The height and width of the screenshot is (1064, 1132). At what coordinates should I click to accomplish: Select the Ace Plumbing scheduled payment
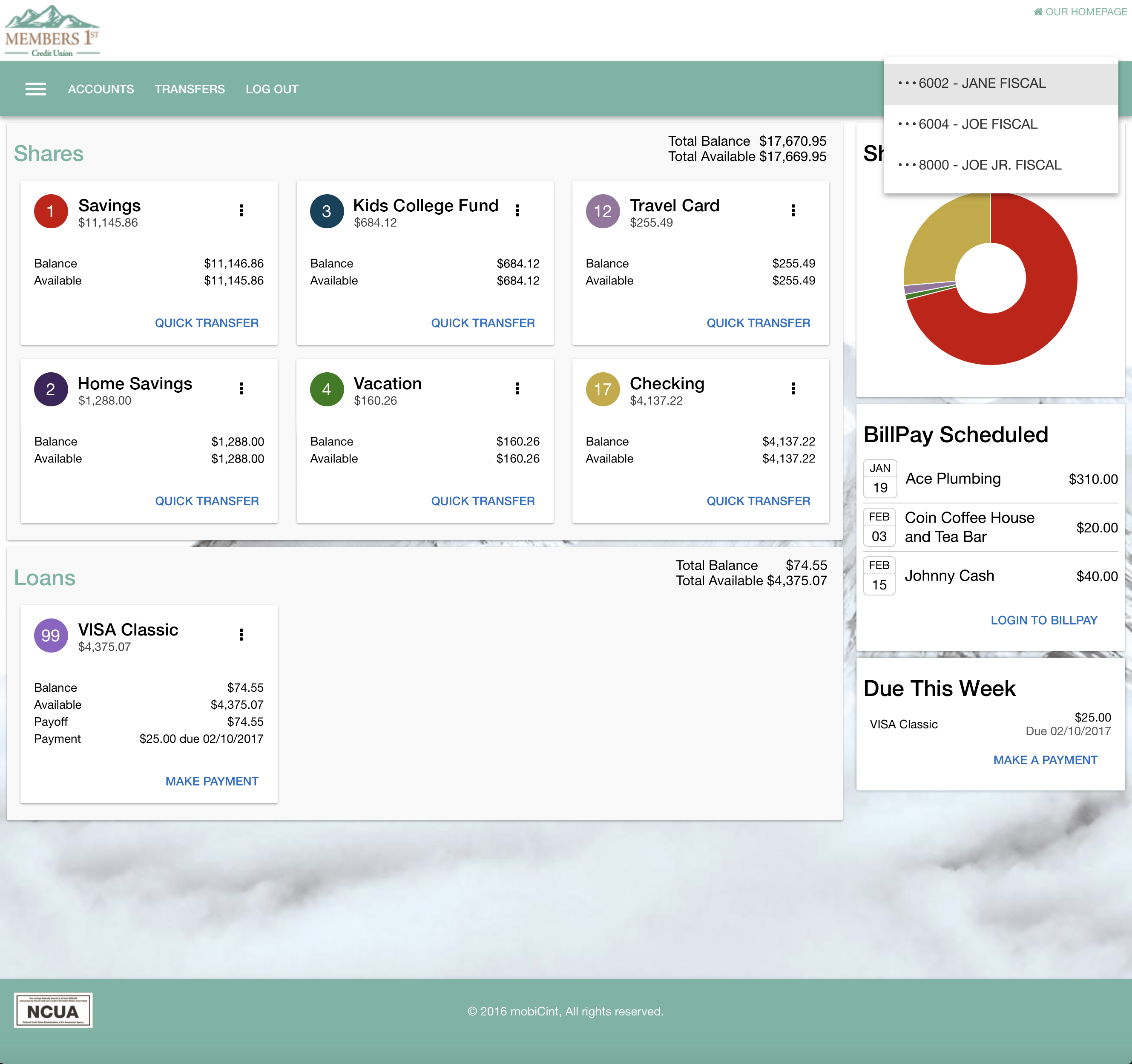click(990, 479)
